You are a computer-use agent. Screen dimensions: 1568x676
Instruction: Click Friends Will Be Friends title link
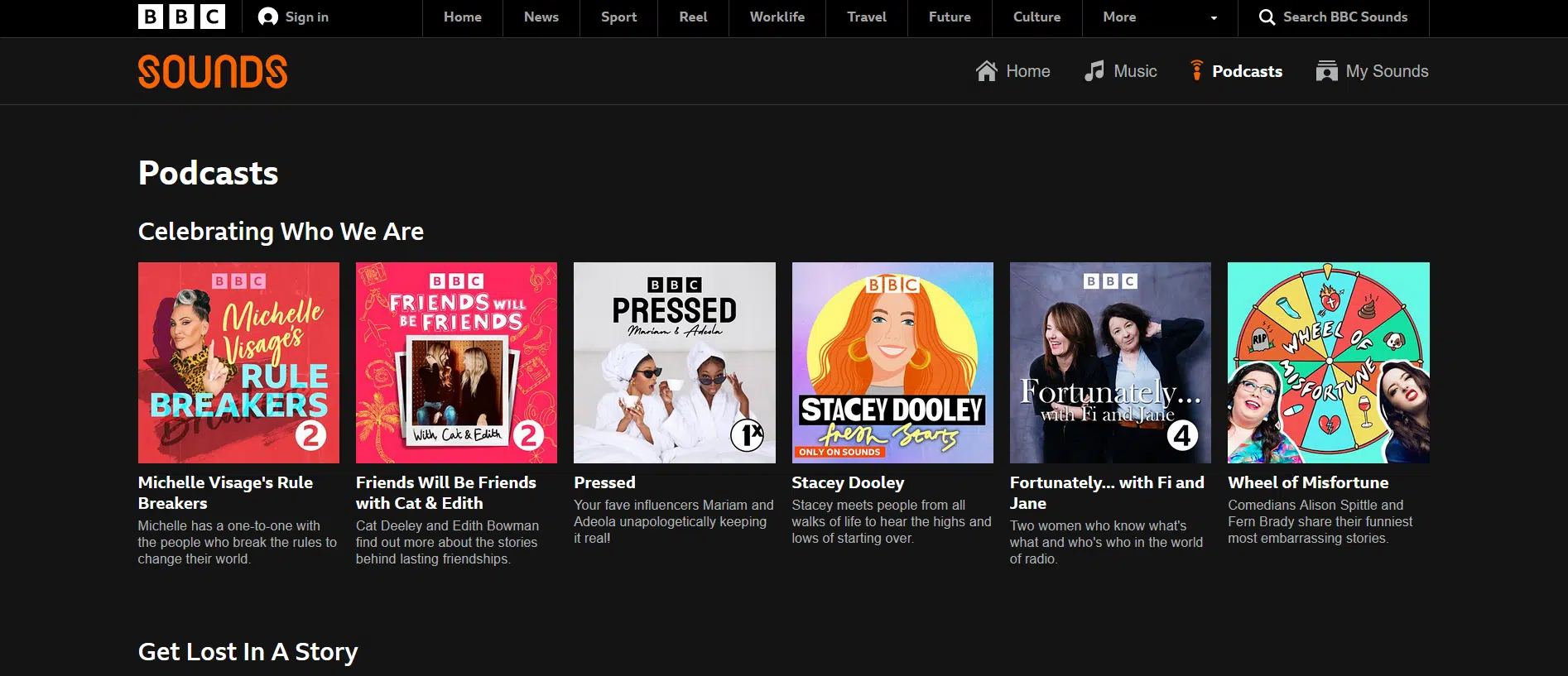tap(446, 492)
